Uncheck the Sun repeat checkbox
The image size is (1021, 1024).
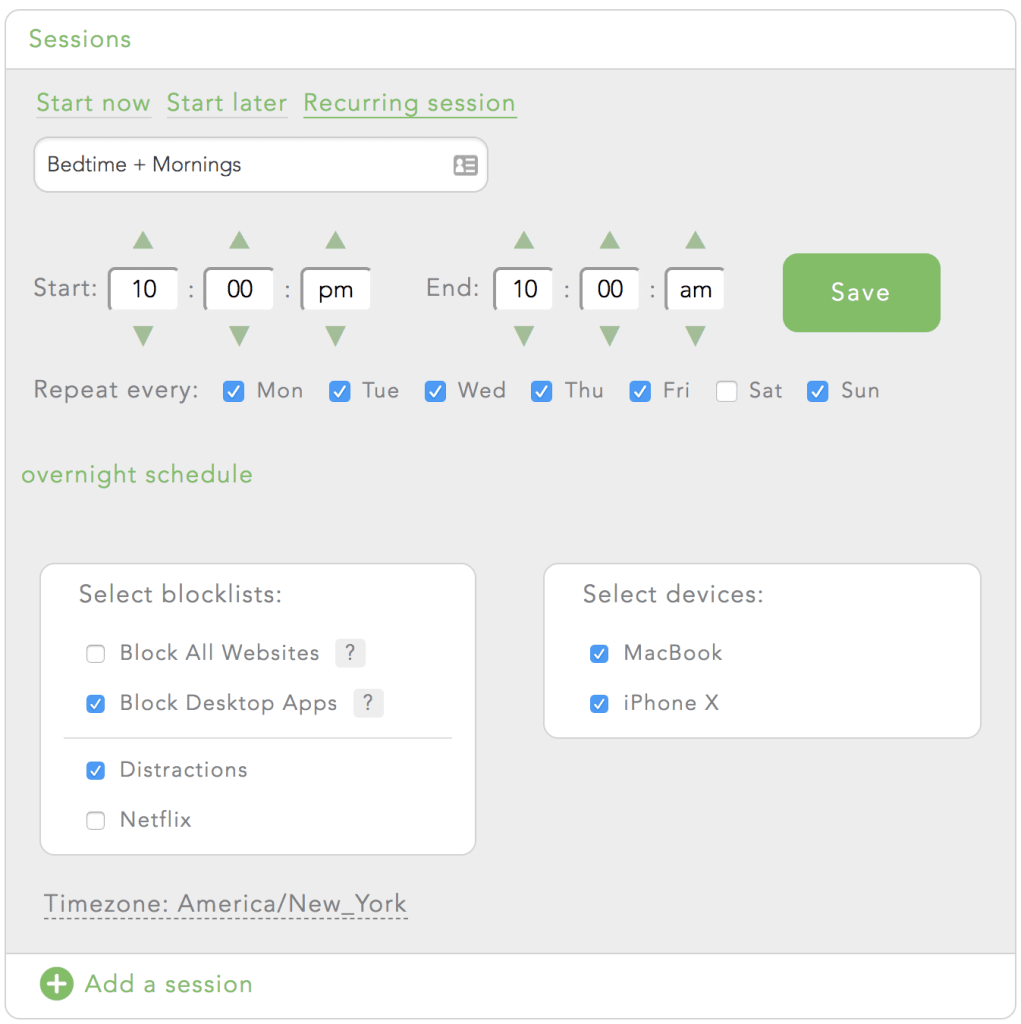(x=817, y=391)
